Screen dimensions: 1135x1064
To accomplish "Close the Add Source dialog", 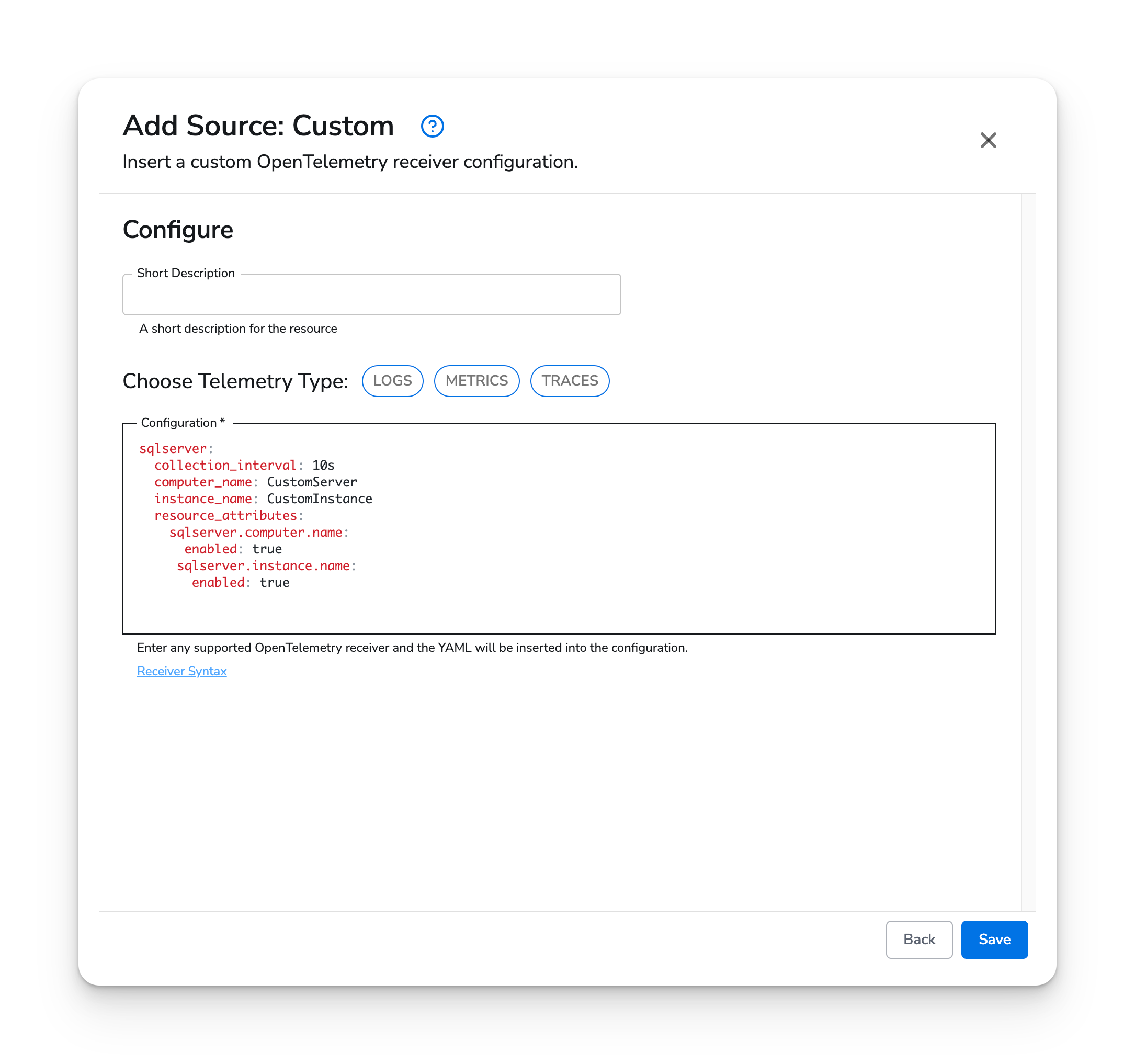I will pos(988,141).
